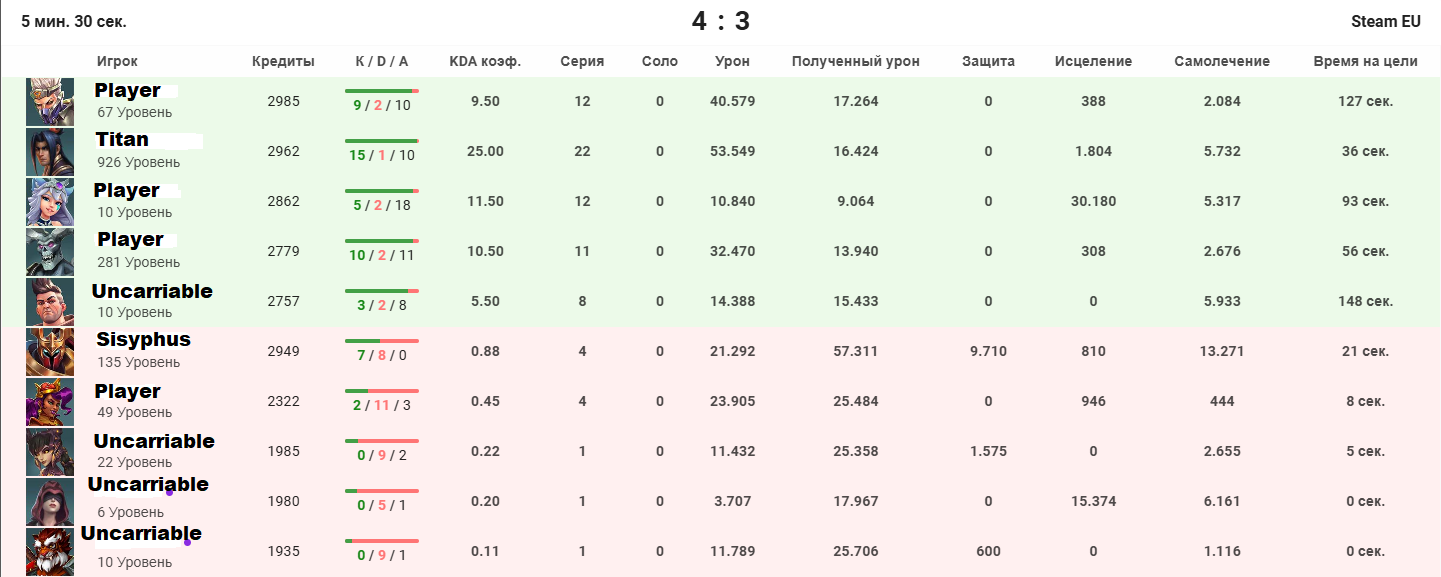Click Sisyphus's golden-helmet knight avatar

coord(50,352)
